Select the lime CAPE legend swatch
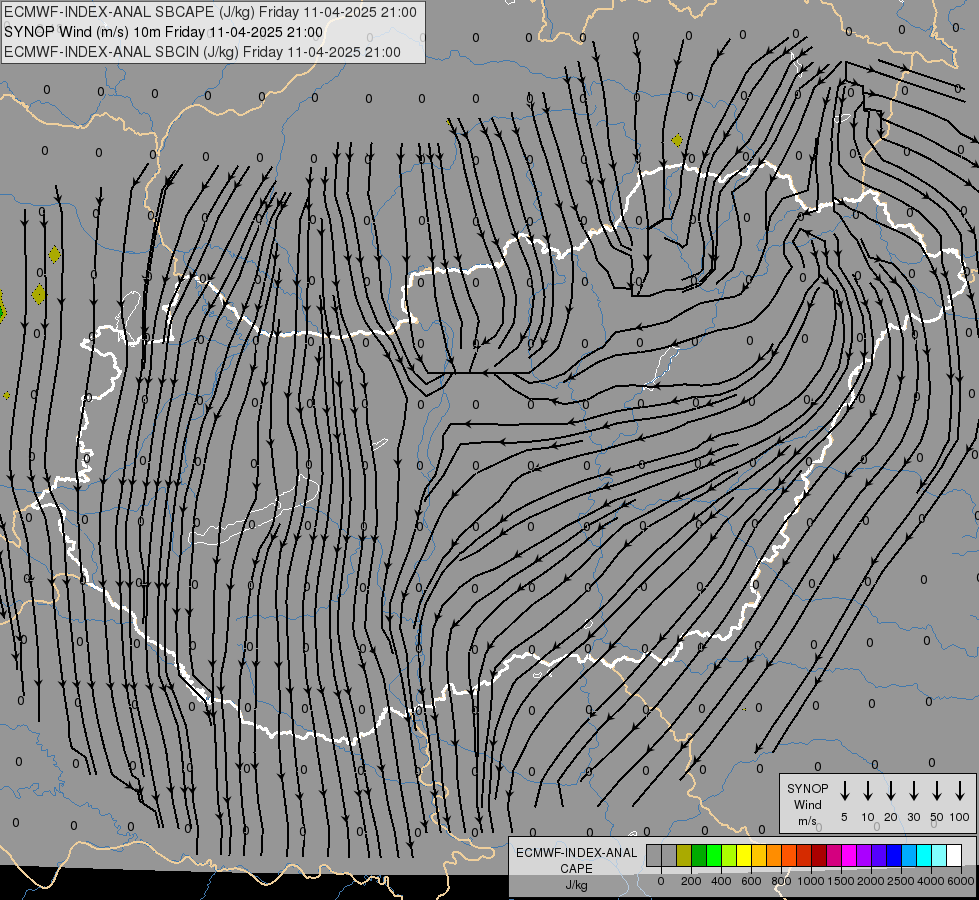 coord(729,855)
